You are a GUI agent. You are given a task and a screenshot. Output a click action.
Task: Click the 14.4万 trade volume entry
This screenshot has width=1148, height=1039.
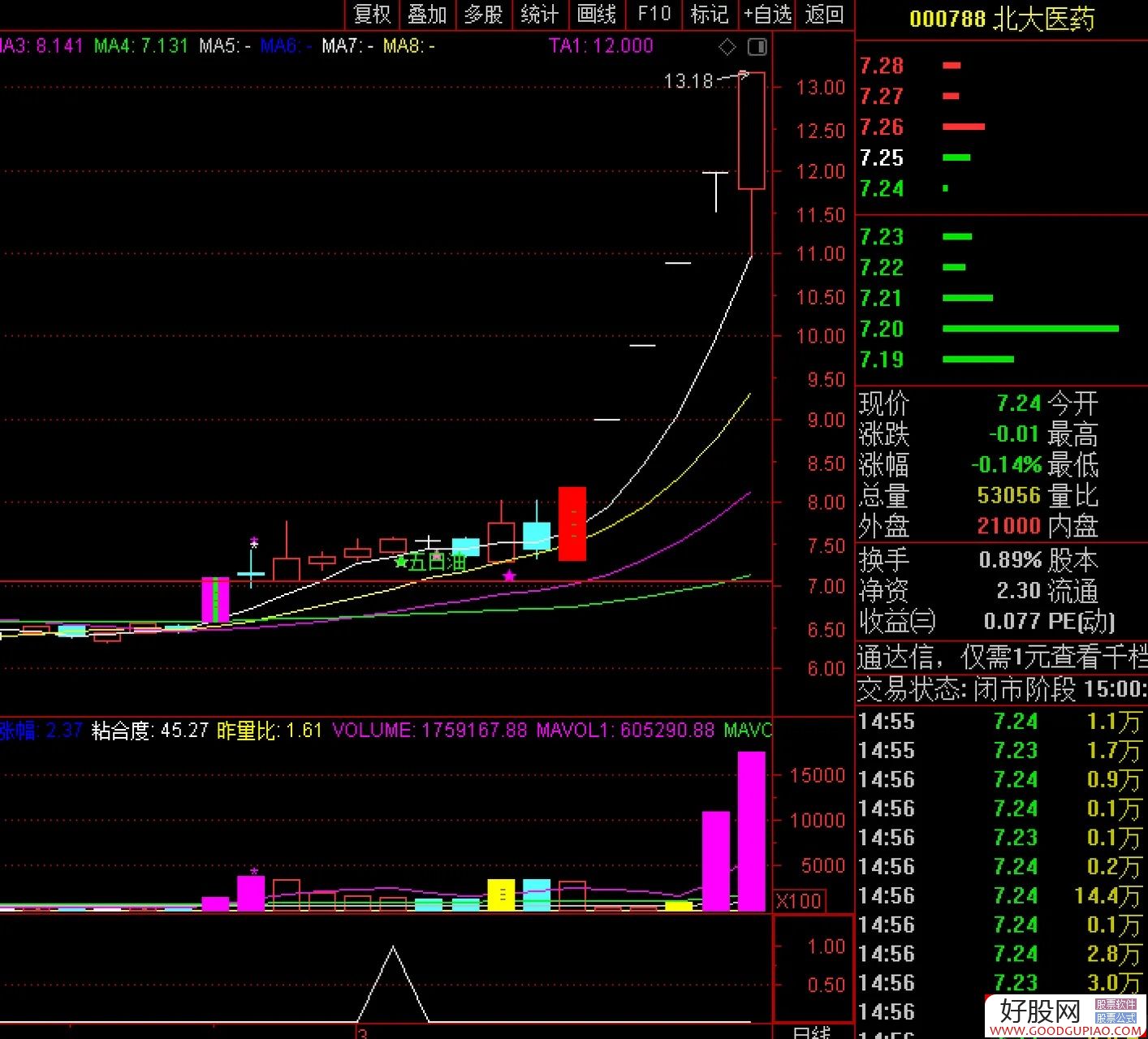(x=1107, y=896)
